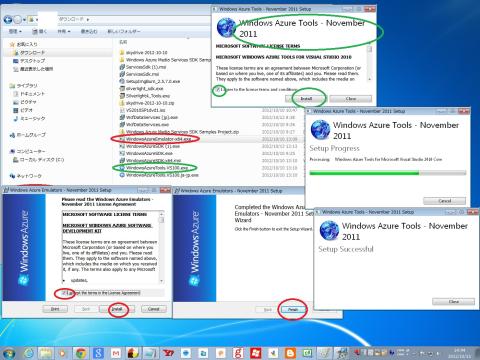Go forward in the Explorer window

17,20
